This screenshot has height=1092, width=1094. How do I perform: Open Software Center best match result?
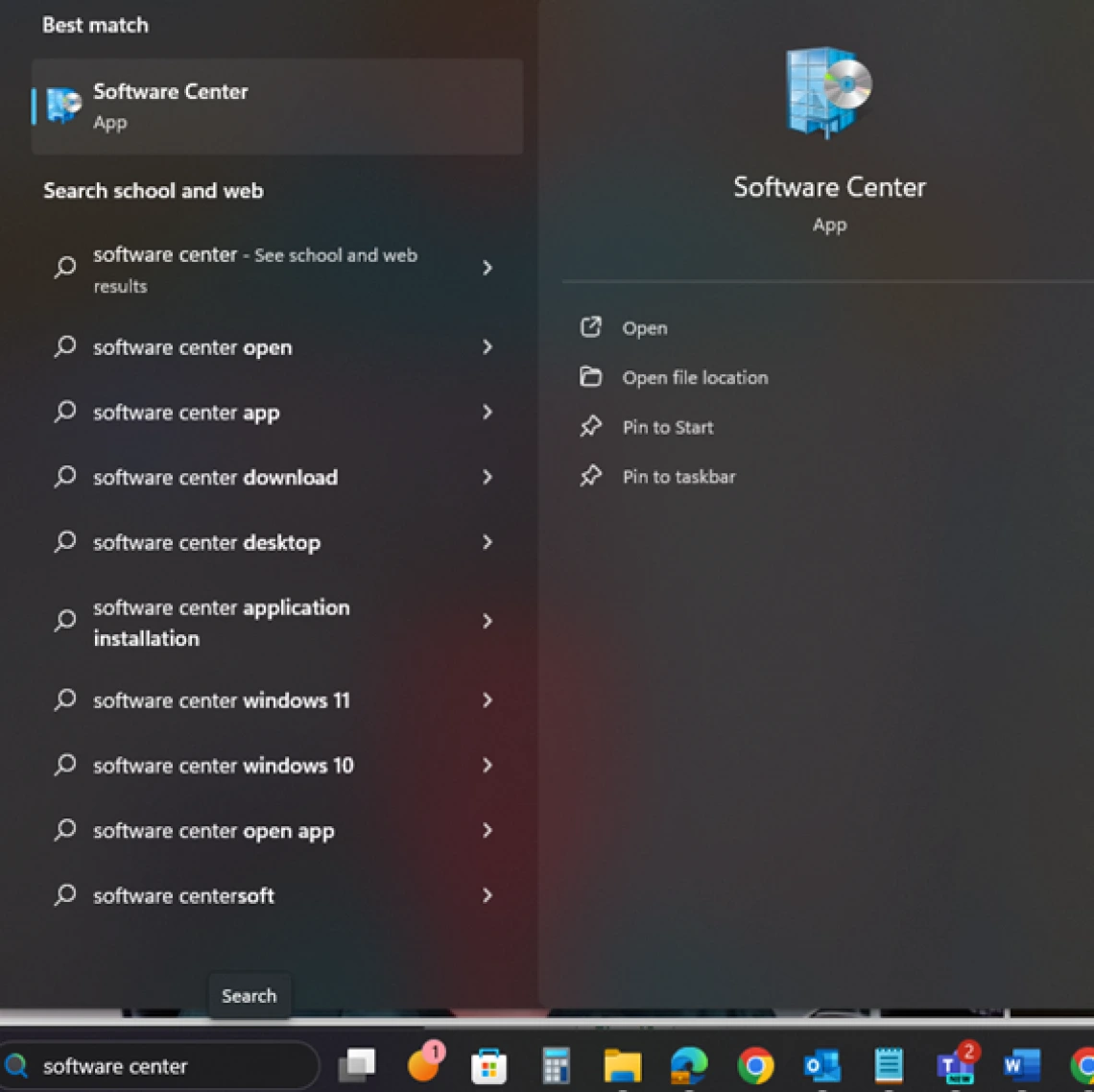277,107
